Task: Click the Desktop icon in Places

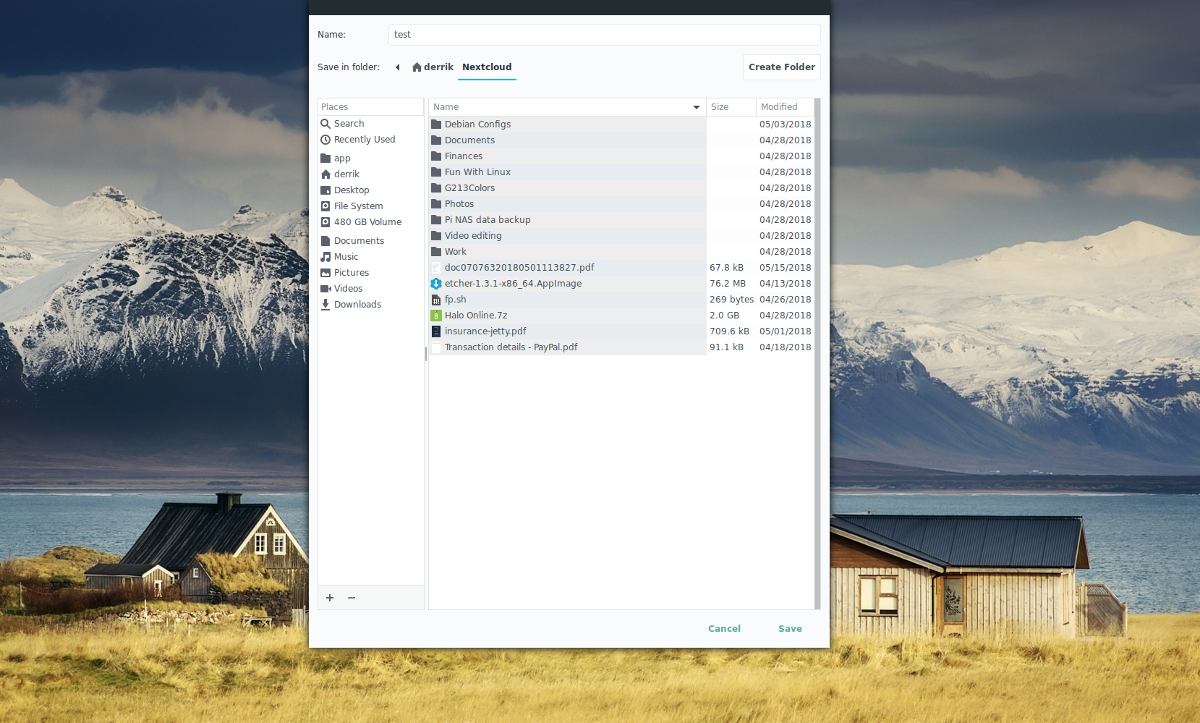Action: (325, 190)
